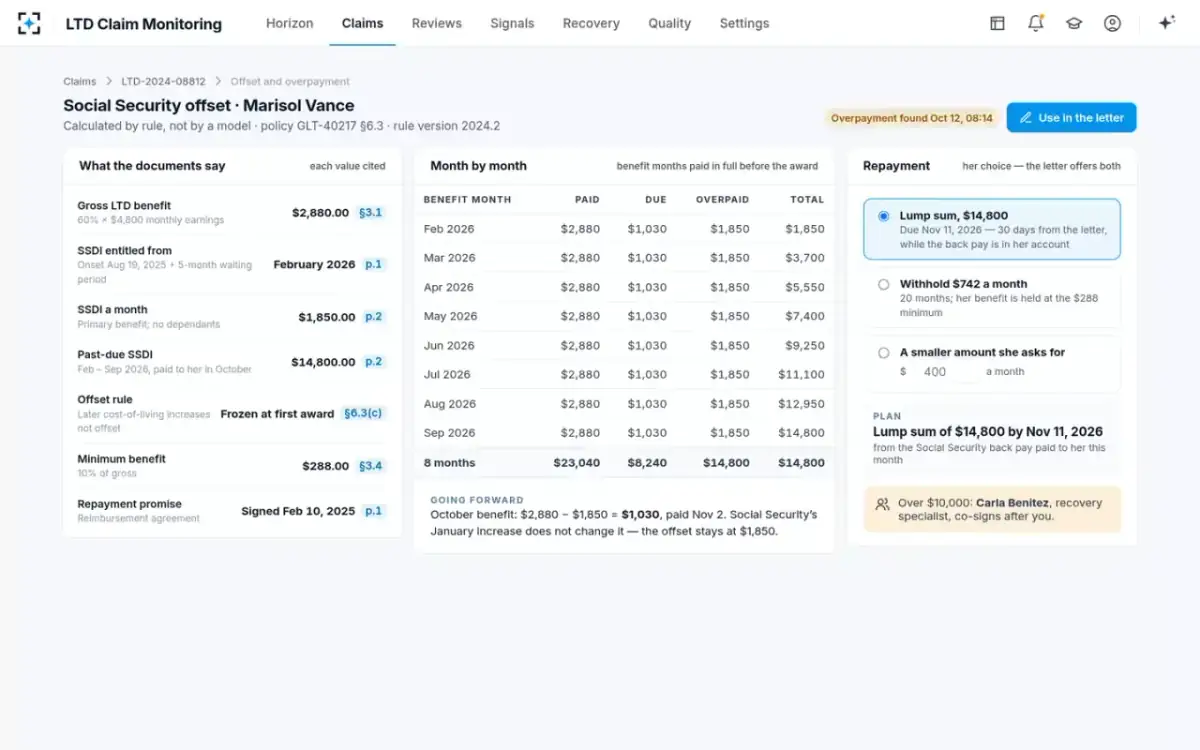
Task: Click the $2,880.00 gross benefit value
Action: click(320, 213)
